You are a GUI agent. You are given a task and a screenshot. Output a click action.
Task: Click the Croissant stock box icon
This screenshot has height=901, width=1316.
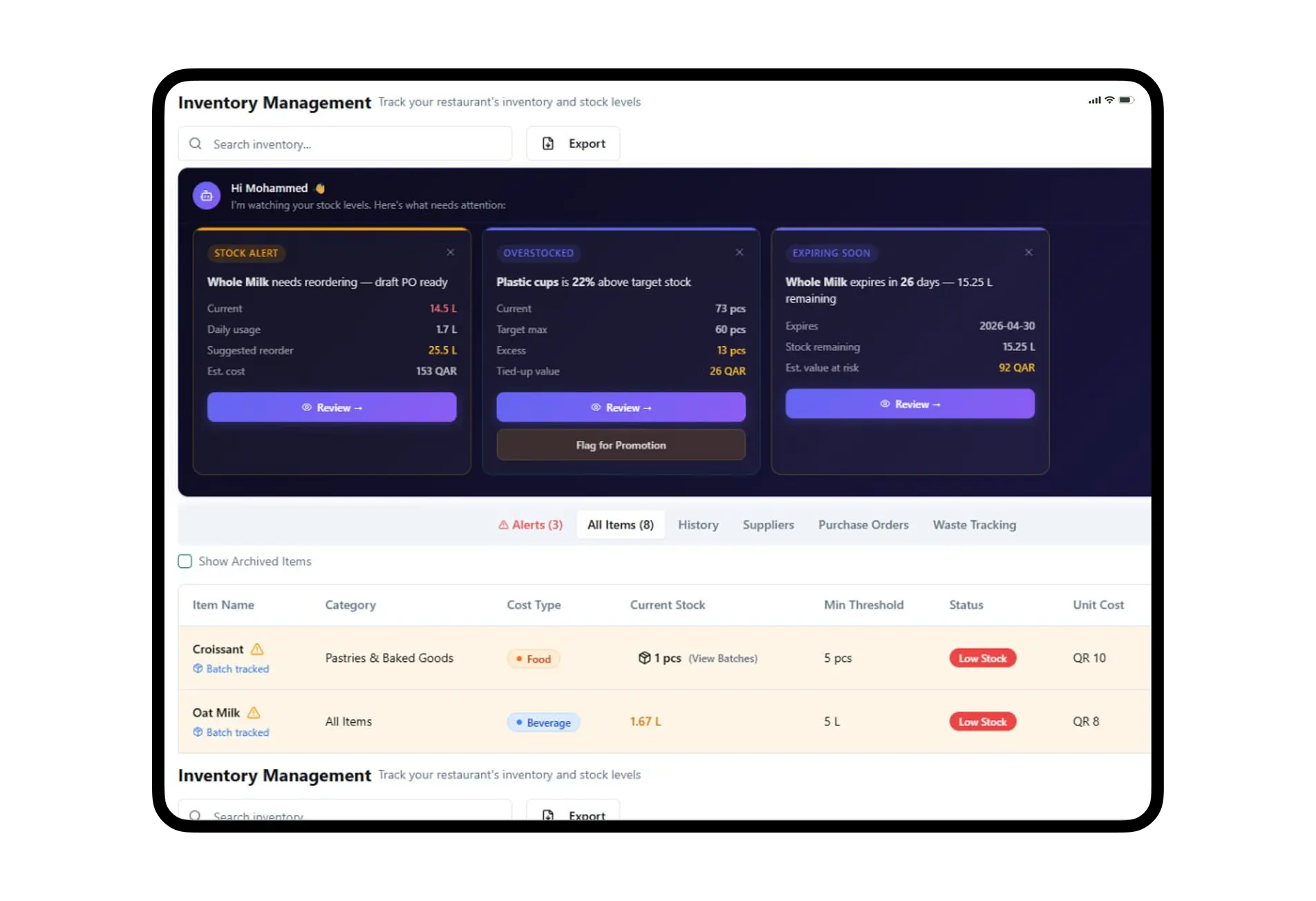click(644, 658)
